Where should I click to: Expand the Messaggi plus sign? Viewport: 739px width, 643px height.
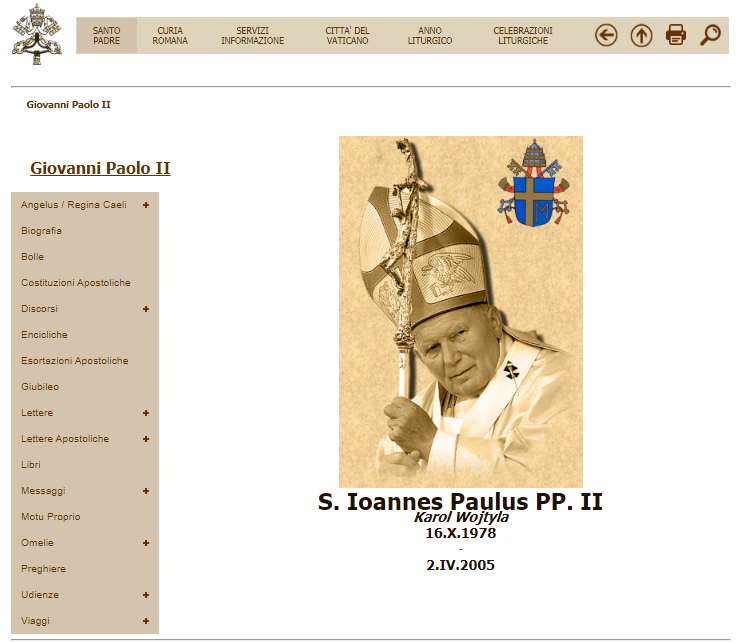pyautogui.click(x=146, y=491)
